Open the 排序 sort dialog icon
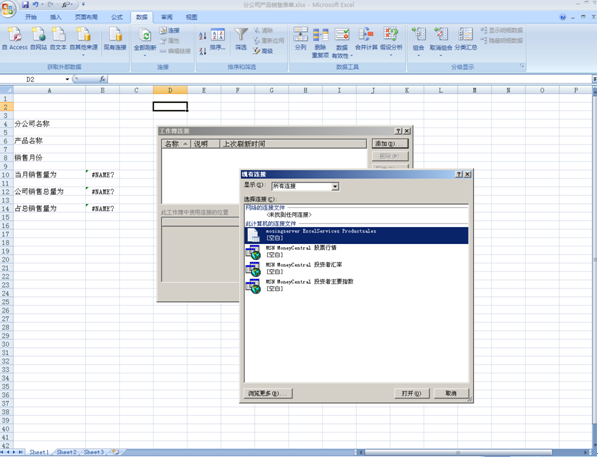Viewport: 598px width, 458px height. pos(218,35)
